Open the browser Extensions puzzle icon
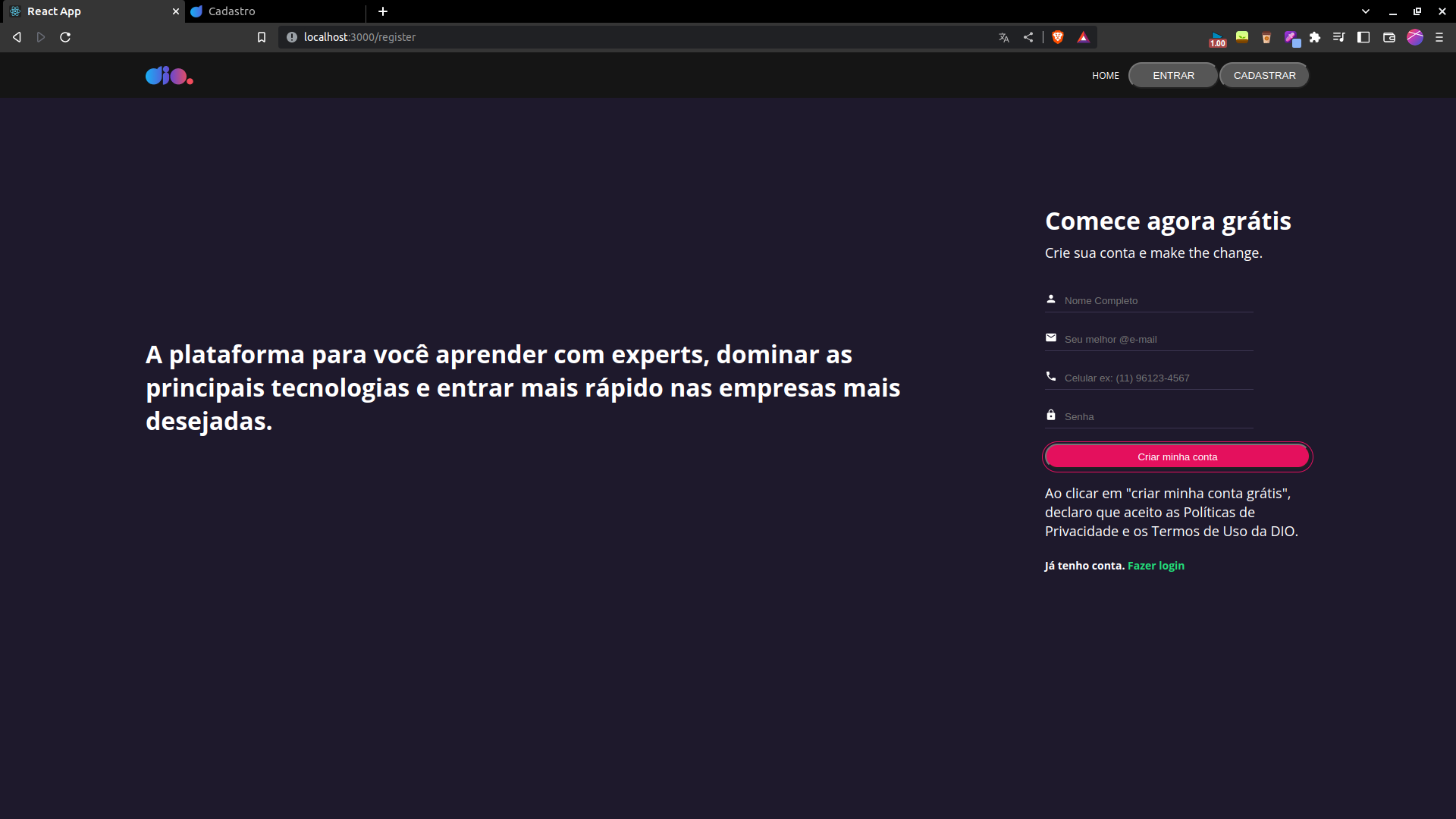The width and height of the screenshot is (1456, 819). pyautogui.click(x=1315, y=36)
